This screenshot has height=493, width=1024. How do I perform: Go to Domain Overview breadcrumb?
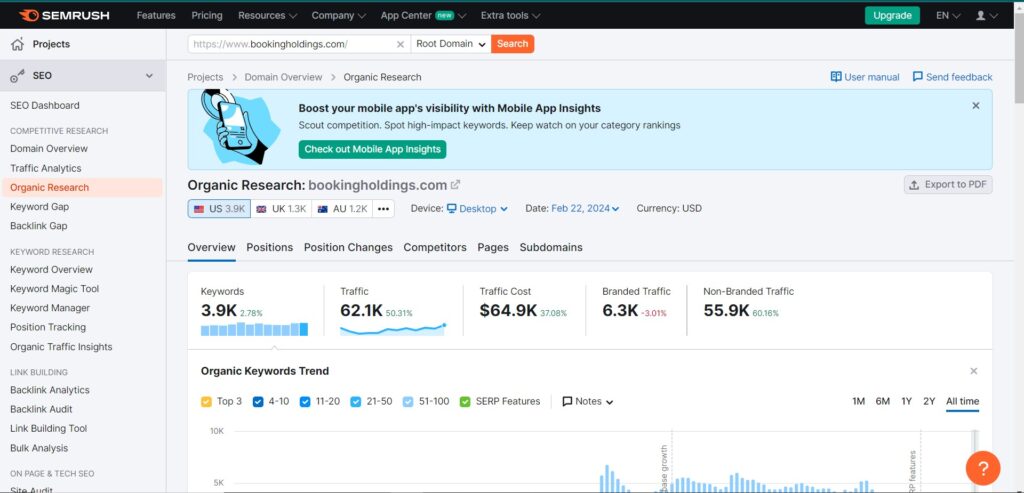[283, 77]
